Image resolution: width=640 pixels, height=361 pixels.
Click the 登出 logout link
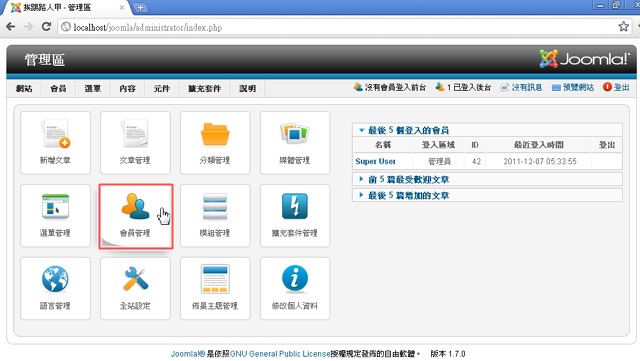[622, 87]
